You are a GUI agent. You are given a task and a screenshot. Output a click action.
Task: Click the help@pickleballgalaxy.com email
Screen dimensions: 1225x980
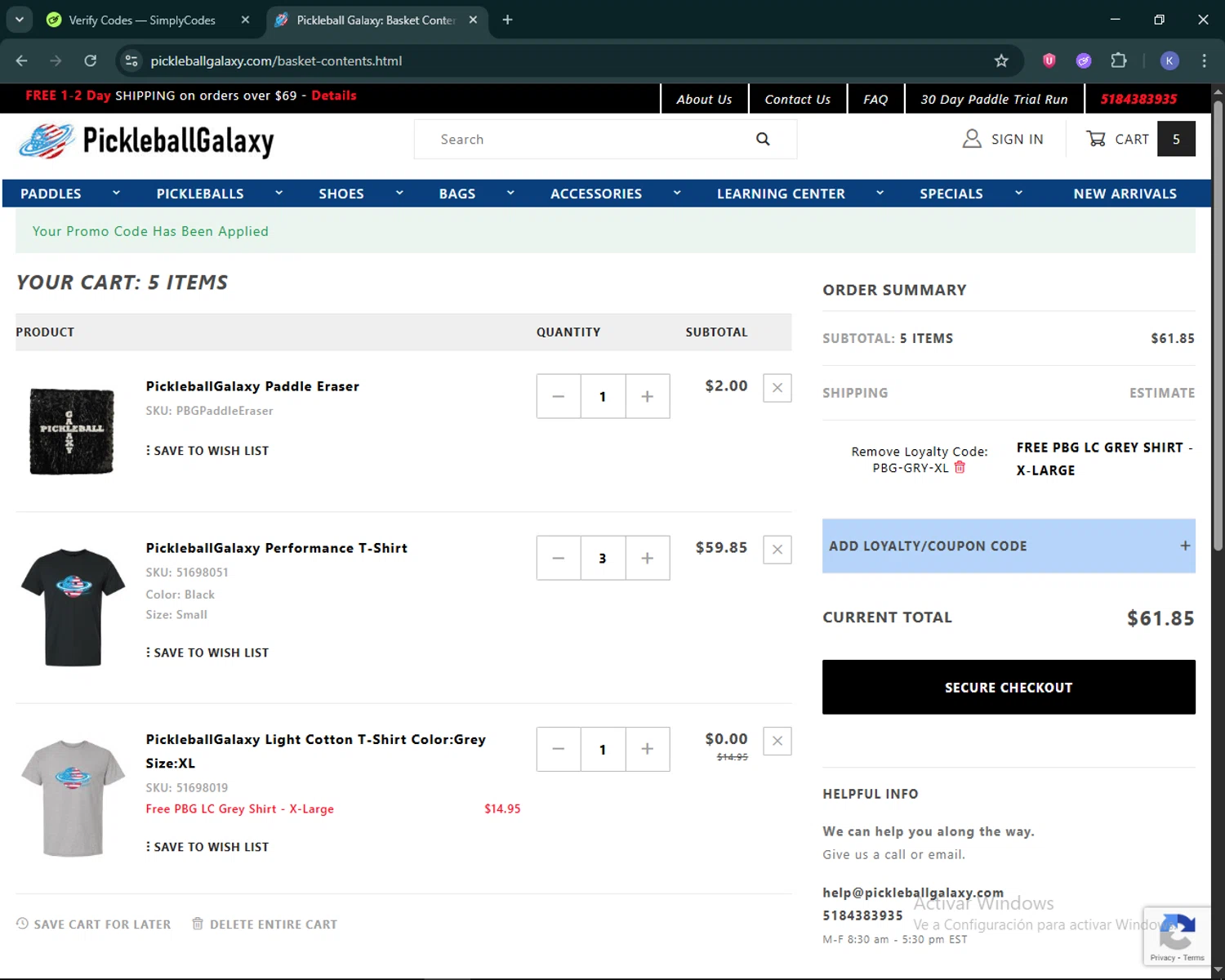tap(913, 893)
